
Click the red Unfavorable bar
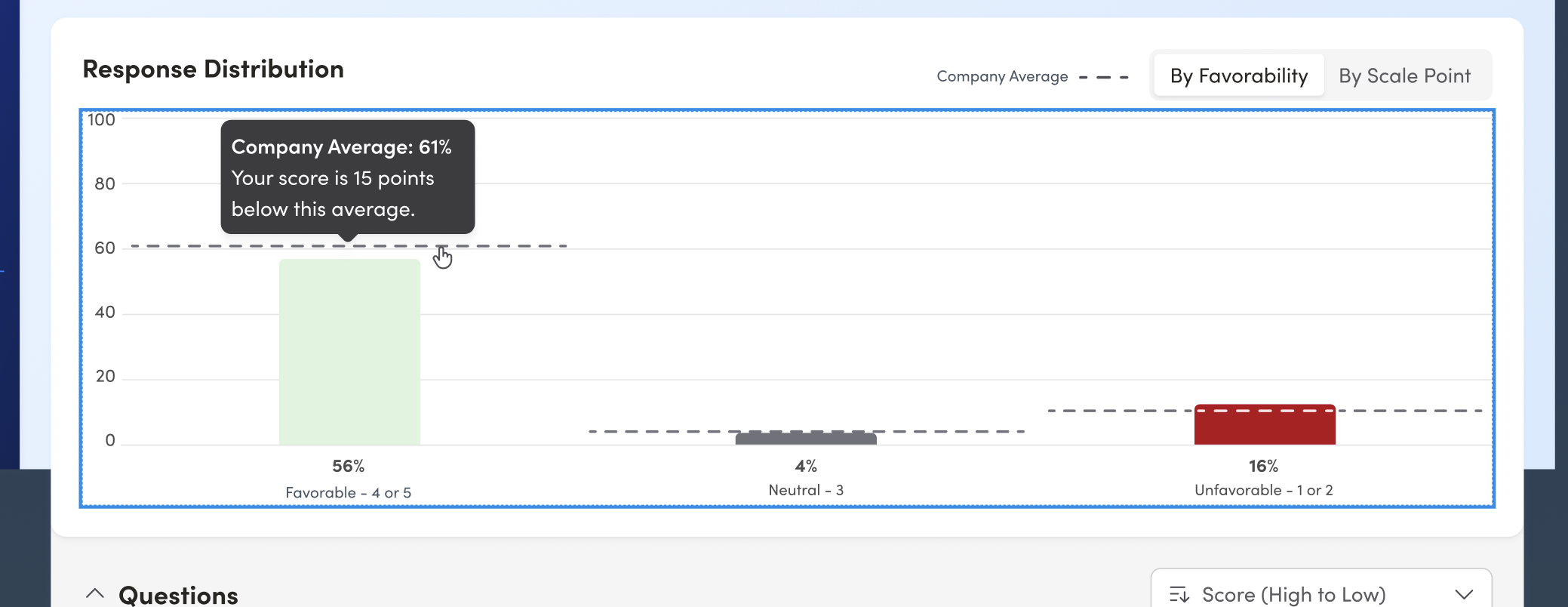click(1265, 424)
